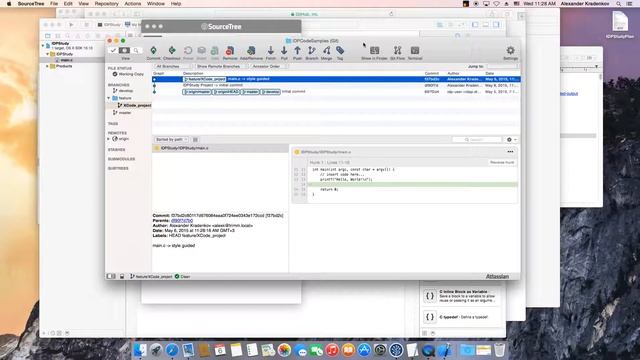Select Log history view toggle

coord(124,50)
